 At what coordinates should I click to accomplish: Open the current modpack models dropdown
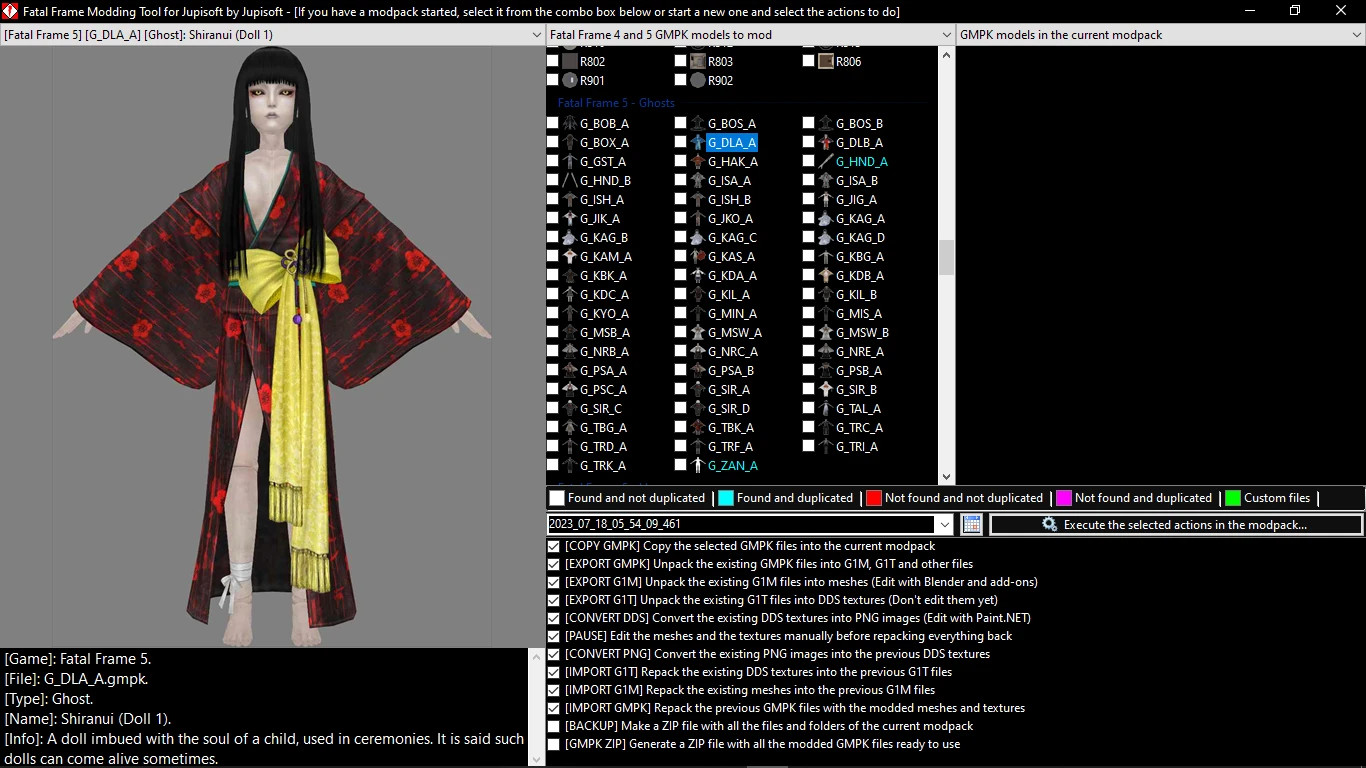(x=1356, y=35)
